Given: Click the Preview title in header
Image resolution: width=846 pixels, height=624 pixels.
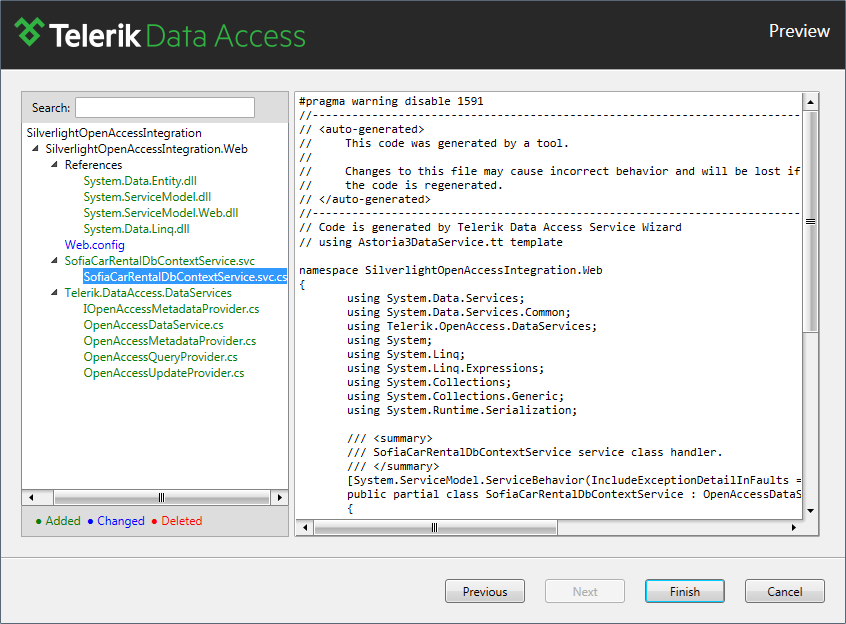Looking at the screenshot, I should coord(799,31).
